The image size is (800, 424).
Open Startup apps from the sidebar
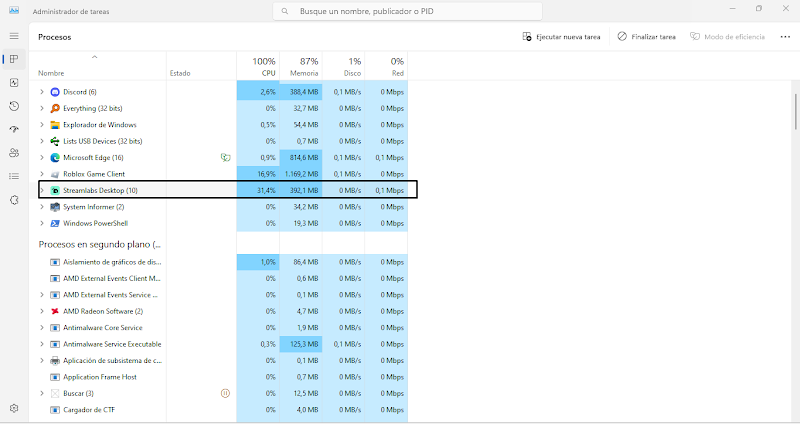[14, 130]
